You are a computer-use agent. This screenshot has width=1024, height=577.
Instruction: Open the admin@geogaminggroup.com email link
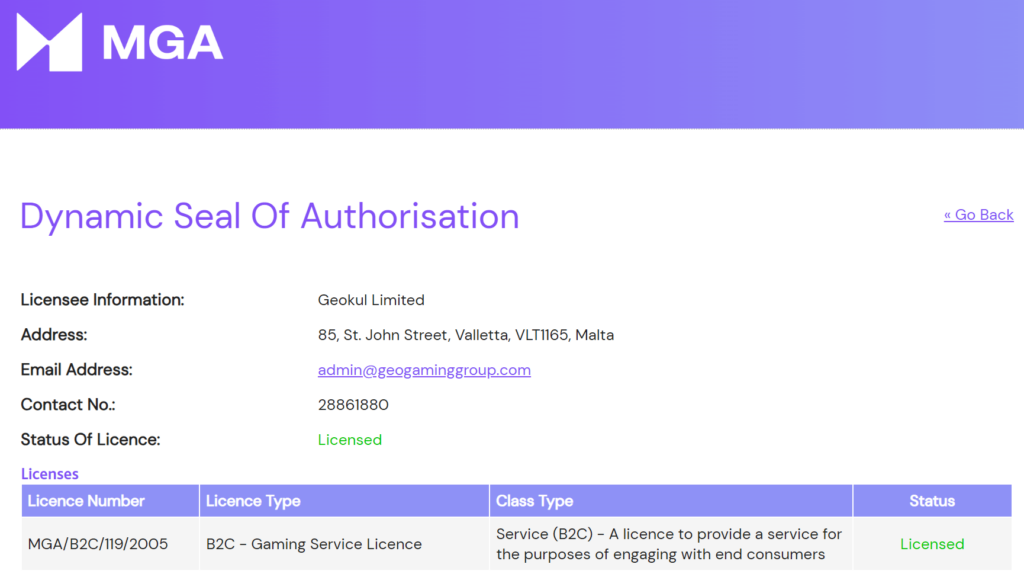coord(424,370)
